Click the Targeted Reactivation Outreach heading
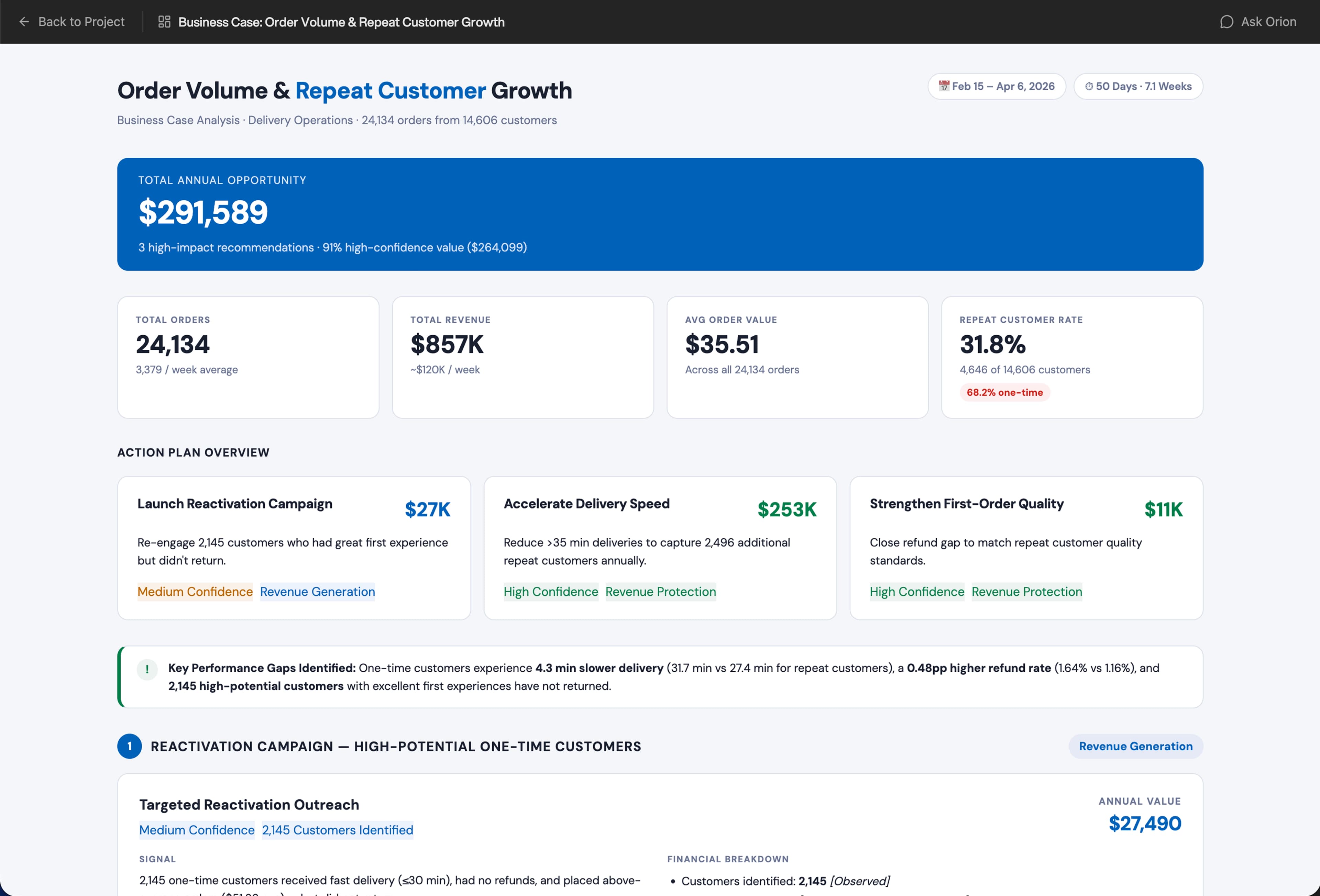 249,805
